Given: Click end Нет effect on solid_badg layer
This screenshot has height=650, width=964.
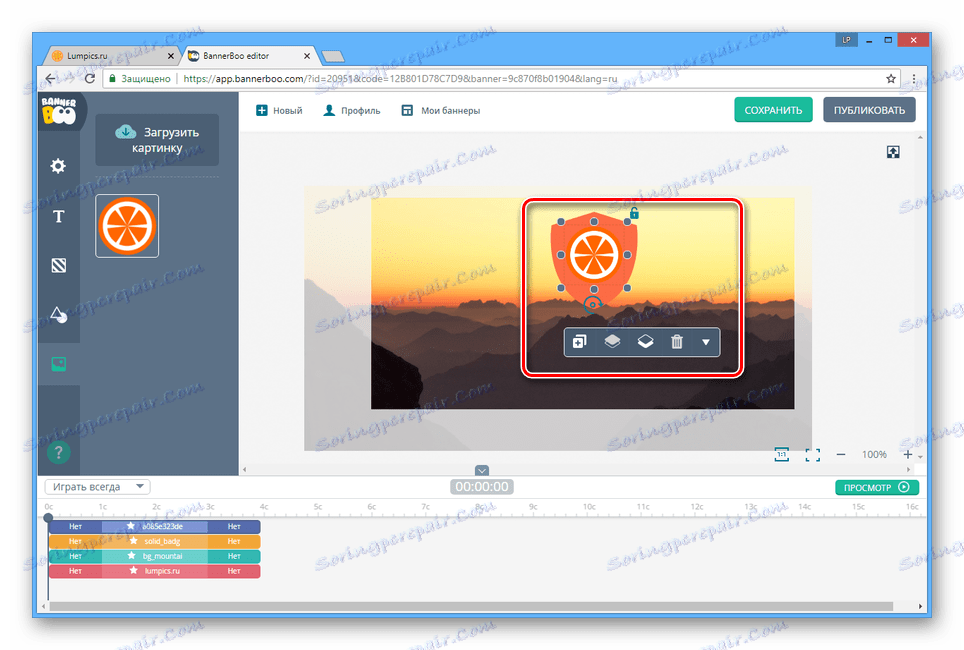Looking at the screenshot, I should tap(234, 541).
